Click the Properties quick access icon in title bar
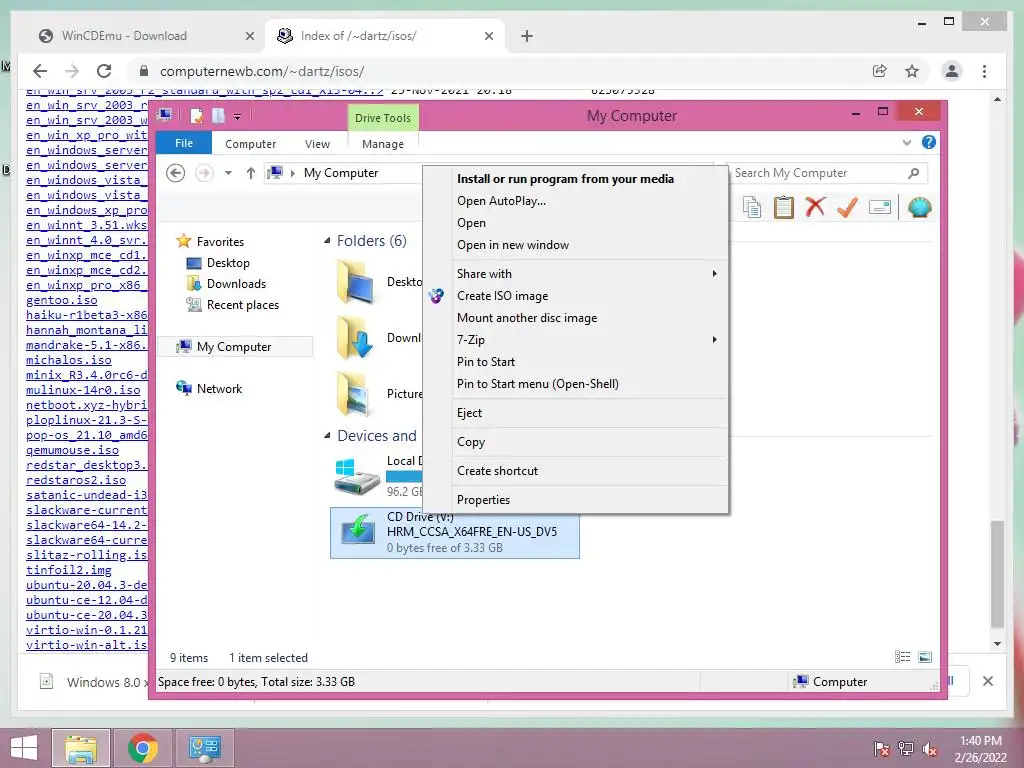Screen dimensions: 1024x768 point(196,116)
